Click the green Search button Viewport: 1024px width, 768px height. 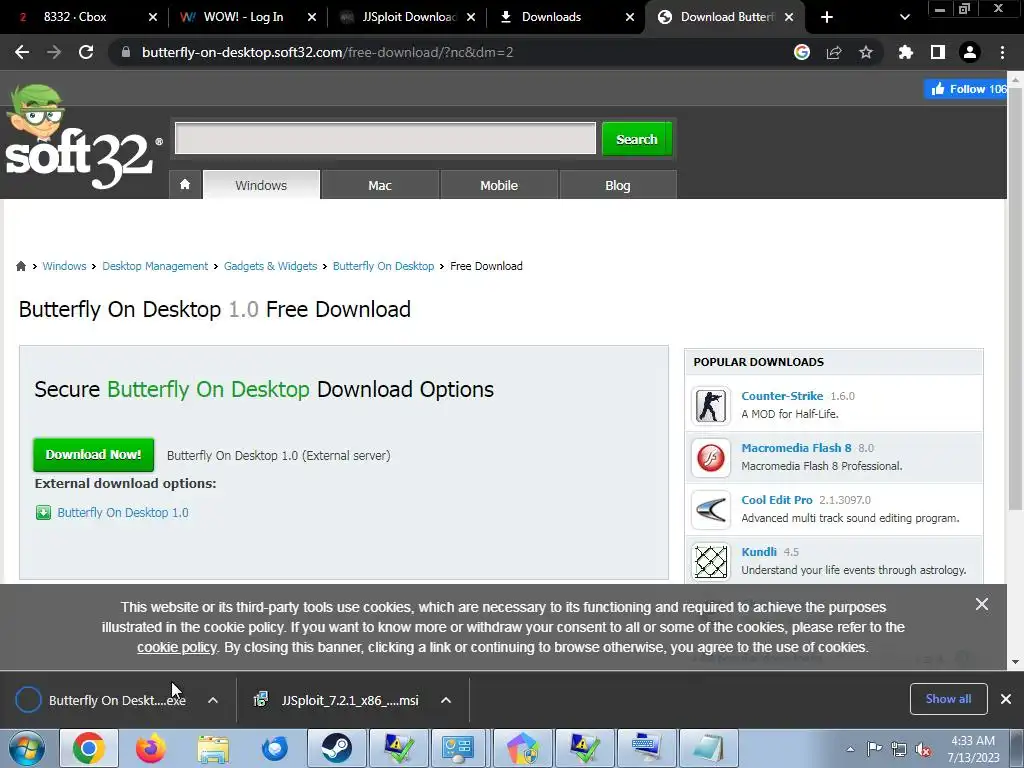pyautogui.click(x=637, y=138)
